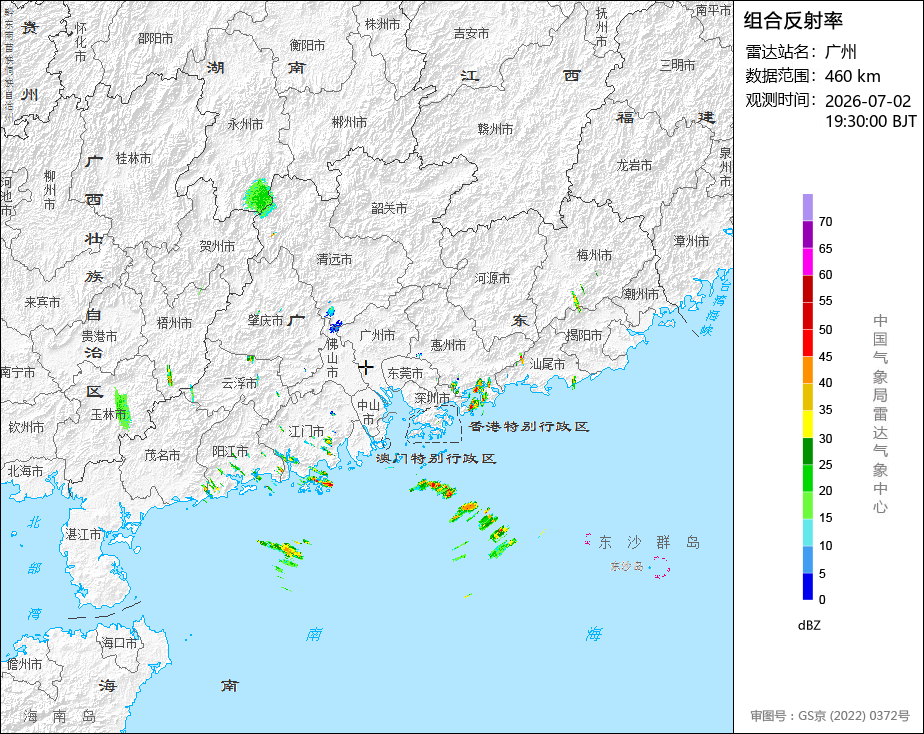Image resolution: width=924 pixels, height=734 pixels.
Task: Click the red storm cell south of Macau
Action: [435, 488]
